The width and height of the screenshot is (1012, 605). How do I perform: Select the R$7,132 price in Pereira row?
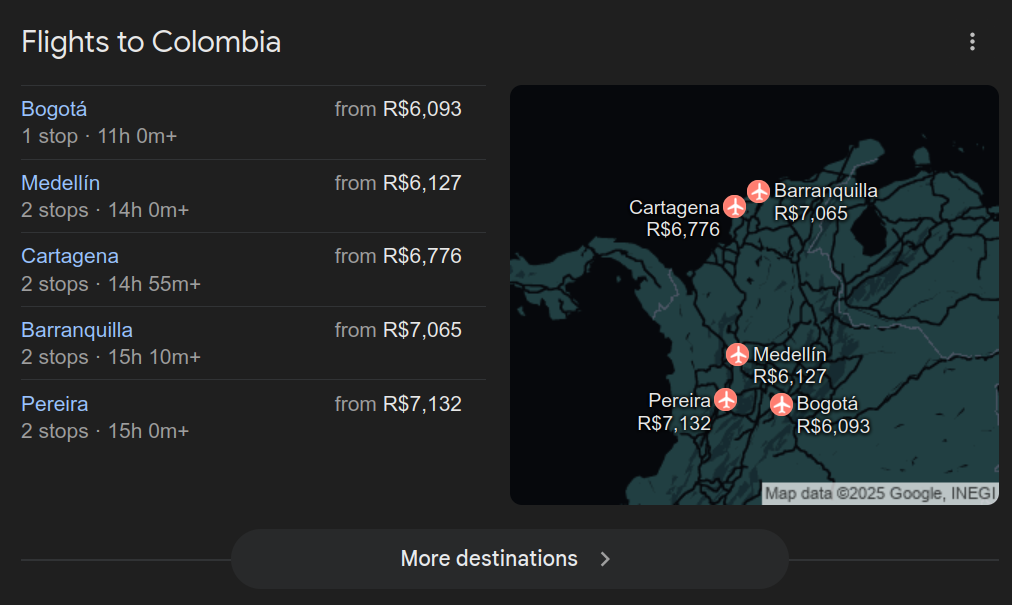pyautogui.click(x=422, y=404)
